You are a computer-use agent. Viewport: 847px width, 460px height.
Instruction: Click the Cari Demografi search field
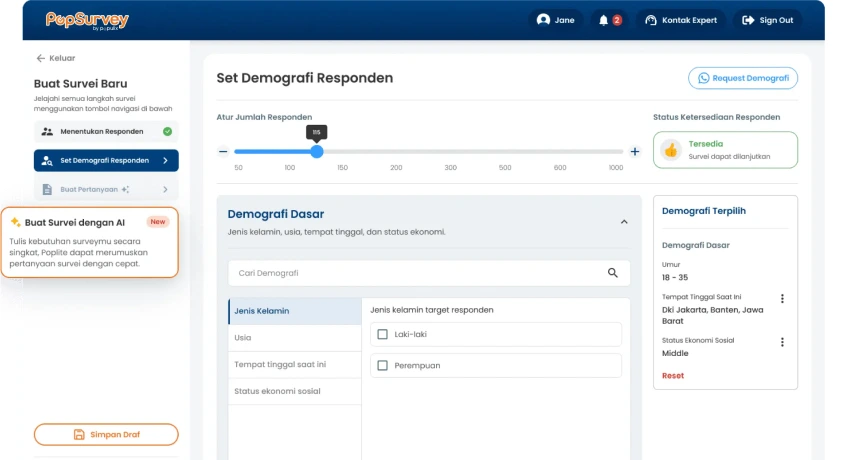(x=415, y=273)
